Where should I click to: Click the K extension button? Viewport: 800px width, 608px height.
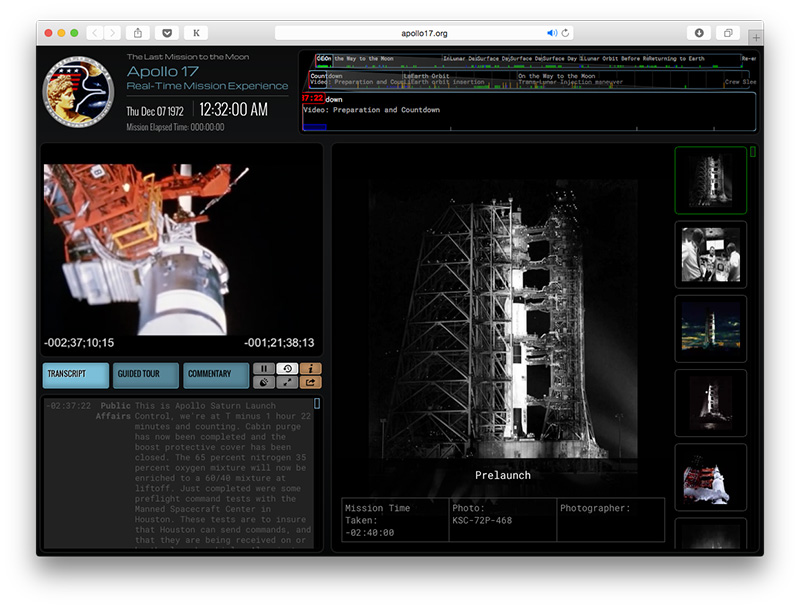point(196,33)
